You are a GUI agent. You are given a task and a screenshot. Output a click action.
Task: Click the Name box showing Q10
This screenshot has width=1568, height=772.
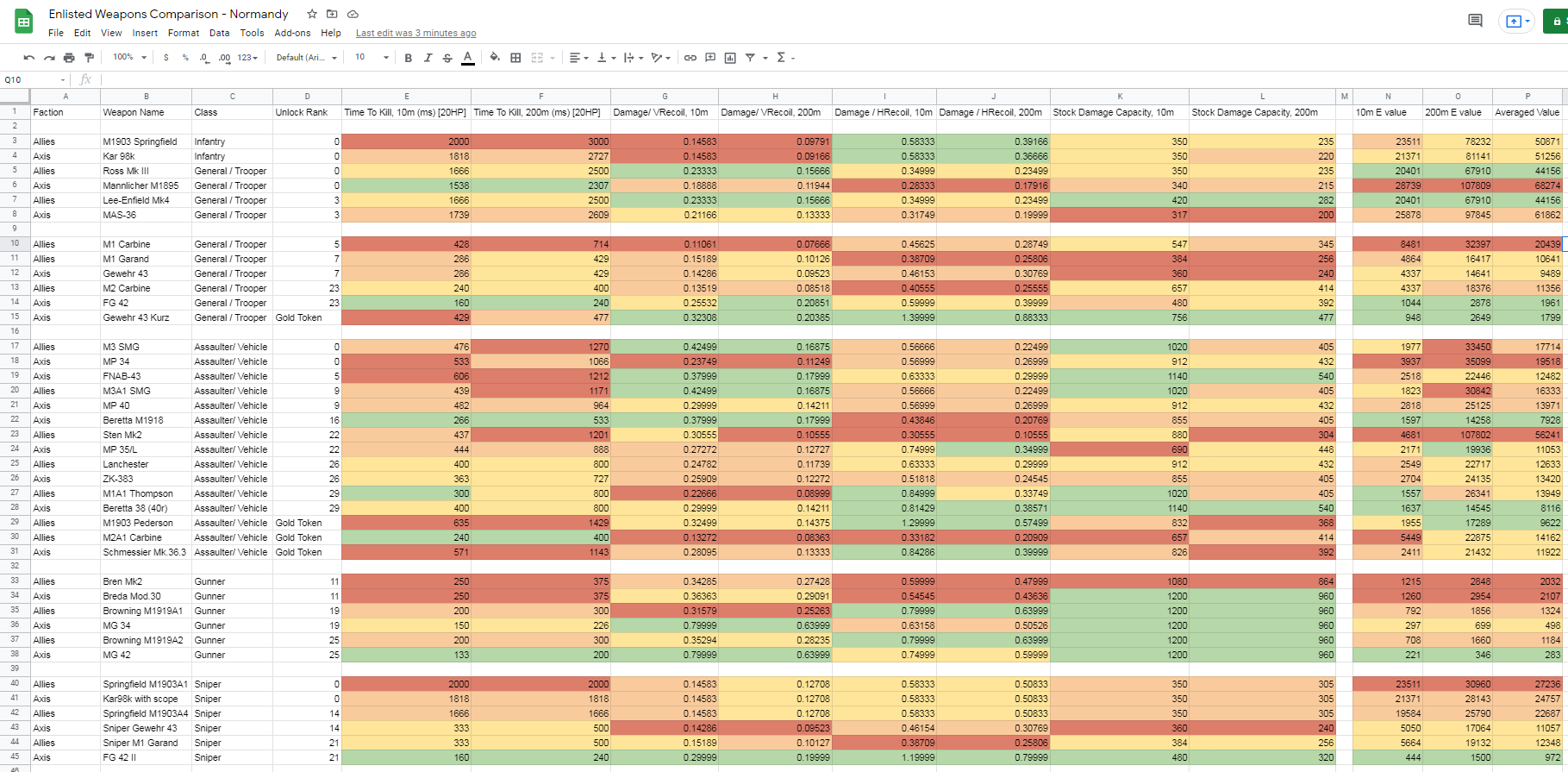tap(34, 79)
